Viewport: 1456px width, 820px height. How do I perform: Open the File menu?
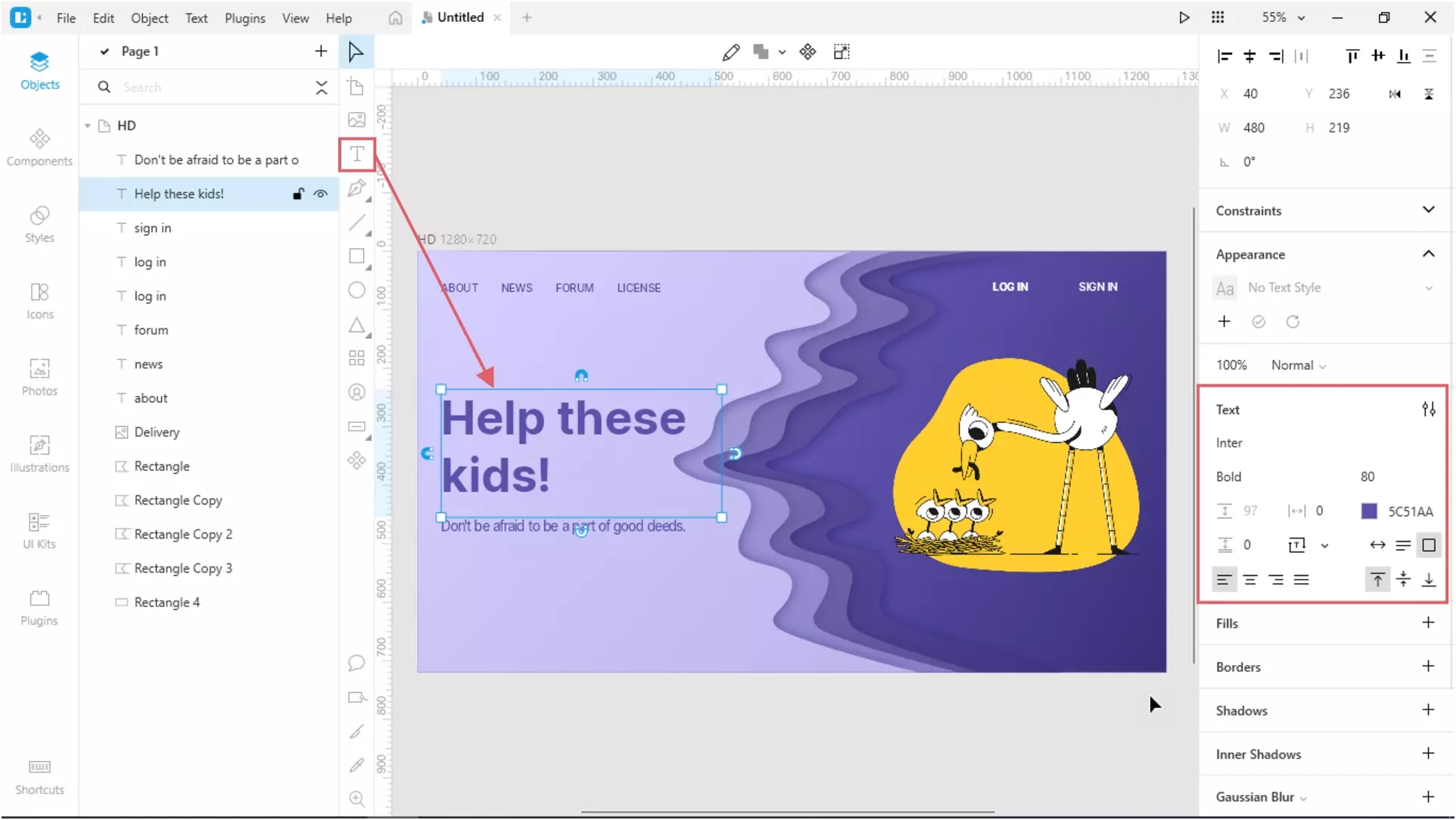pos(66,18)
